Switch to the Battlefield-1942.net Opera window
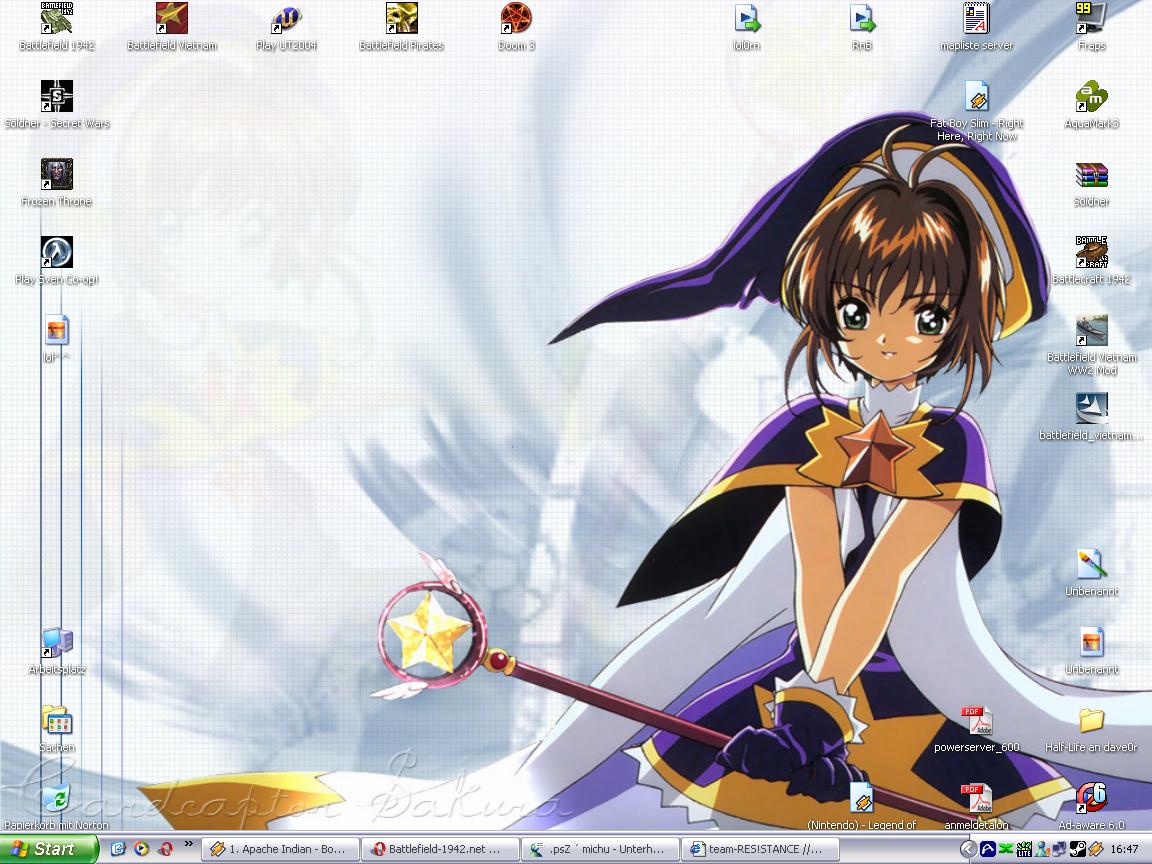This screenshot has height=864, width=1152. 440,849
